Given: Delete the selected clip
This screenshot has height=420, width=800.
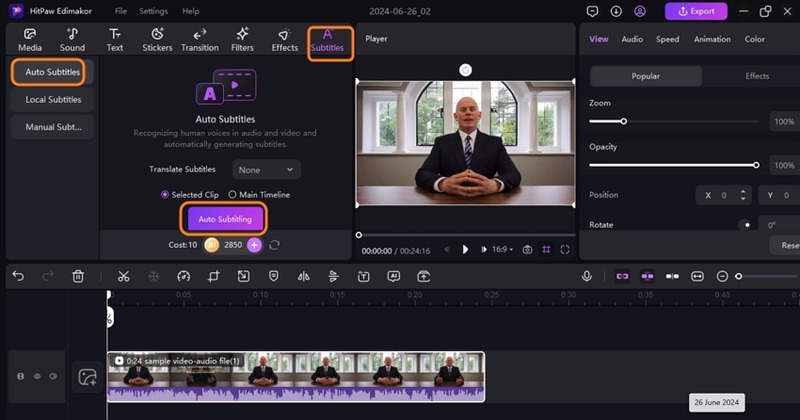Looking at the screenshot, I should click(78, 276).
